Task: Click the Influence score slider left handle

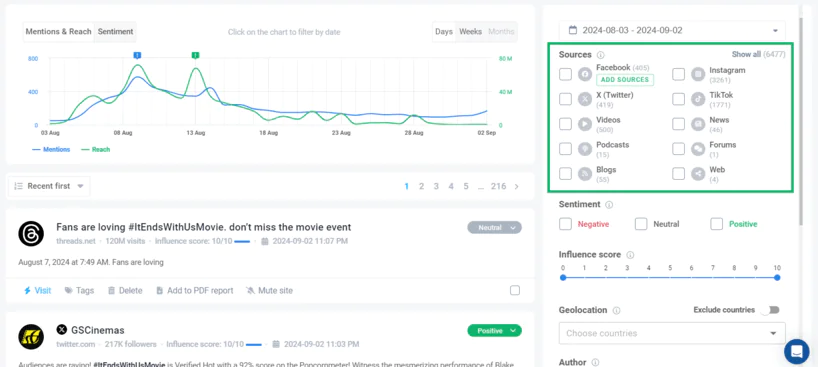Action: pyautogui.click(x=563, y=278)
